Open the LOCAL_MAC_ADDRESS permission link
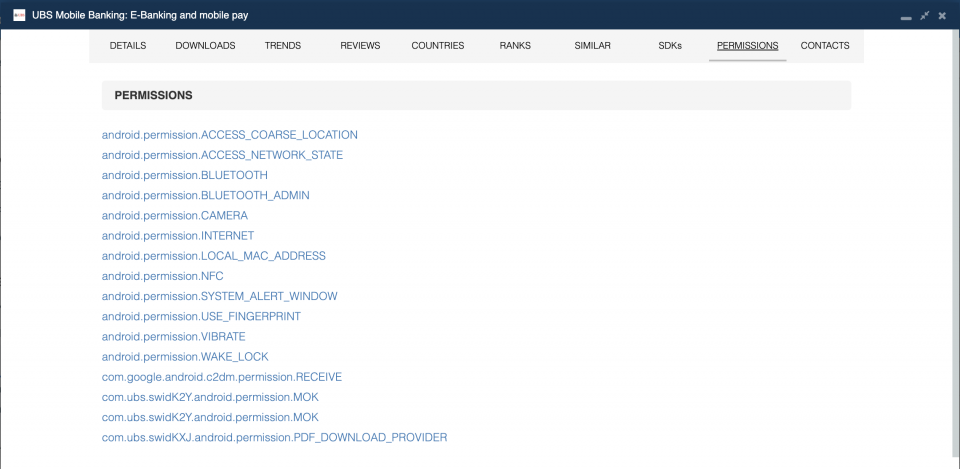960x469 pixels. [214, 256]
